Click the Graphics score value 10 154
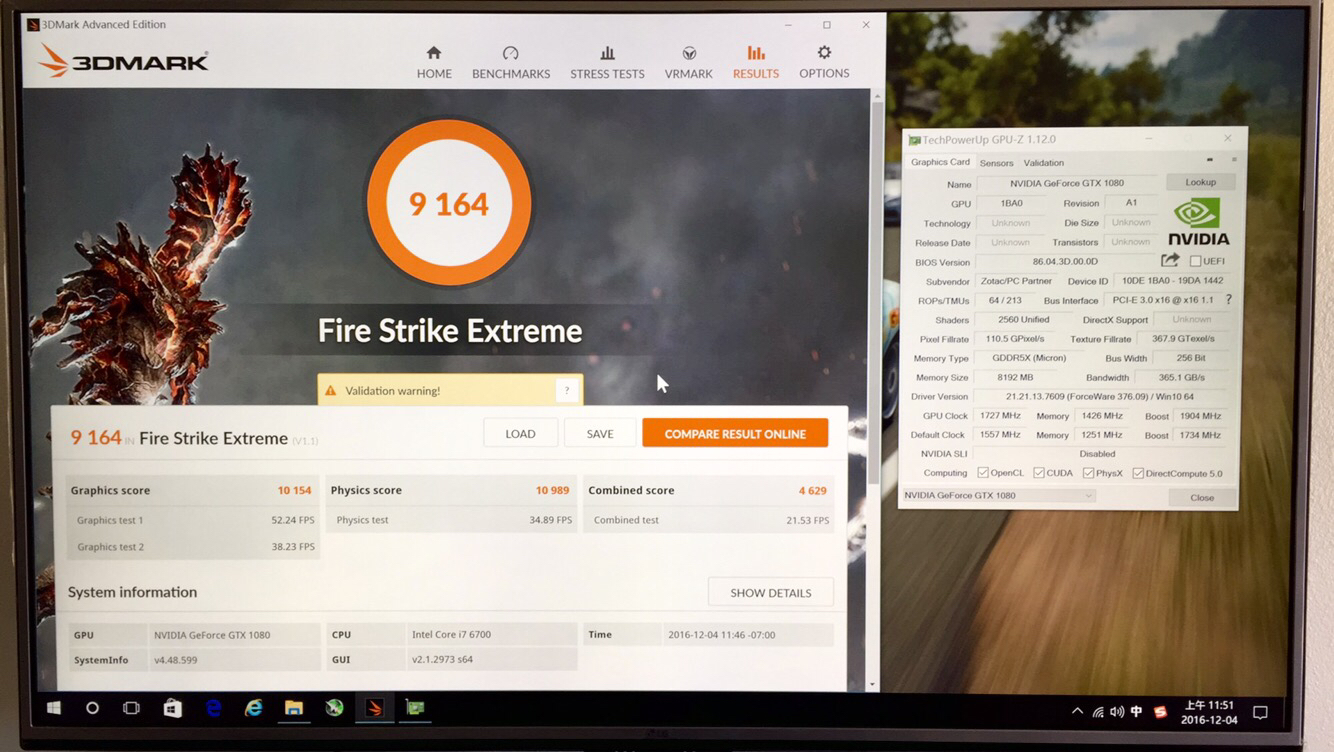The width and height of the screenshot is (1334, 752). coord(294,490)
